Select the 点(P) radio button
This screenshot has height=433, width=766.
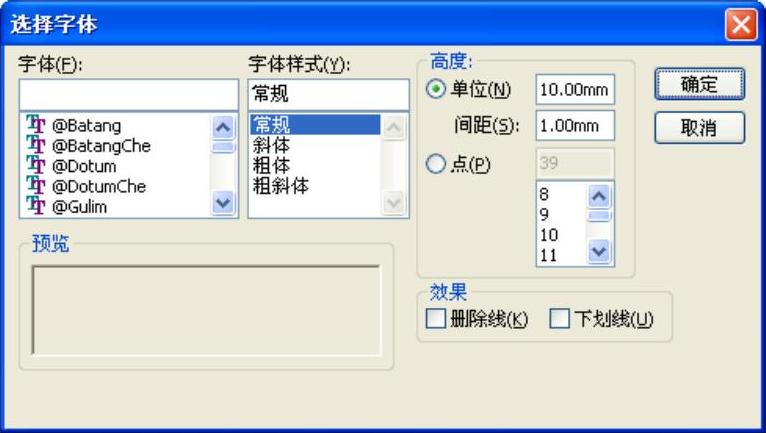tap(435, 164)
